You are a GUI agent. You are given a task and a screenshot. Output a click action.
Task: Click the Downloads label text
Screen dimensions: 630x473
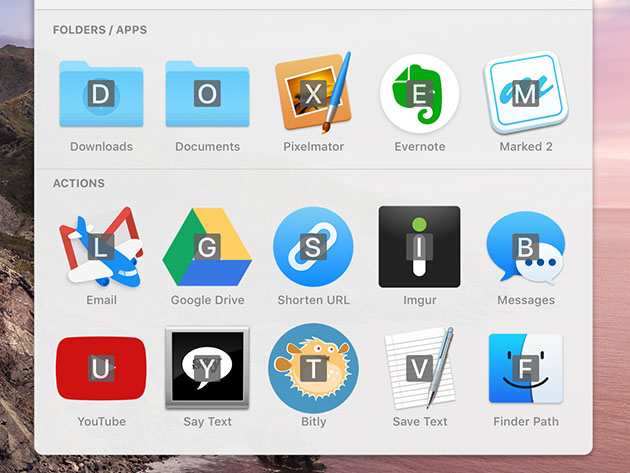tap(101, 147)
